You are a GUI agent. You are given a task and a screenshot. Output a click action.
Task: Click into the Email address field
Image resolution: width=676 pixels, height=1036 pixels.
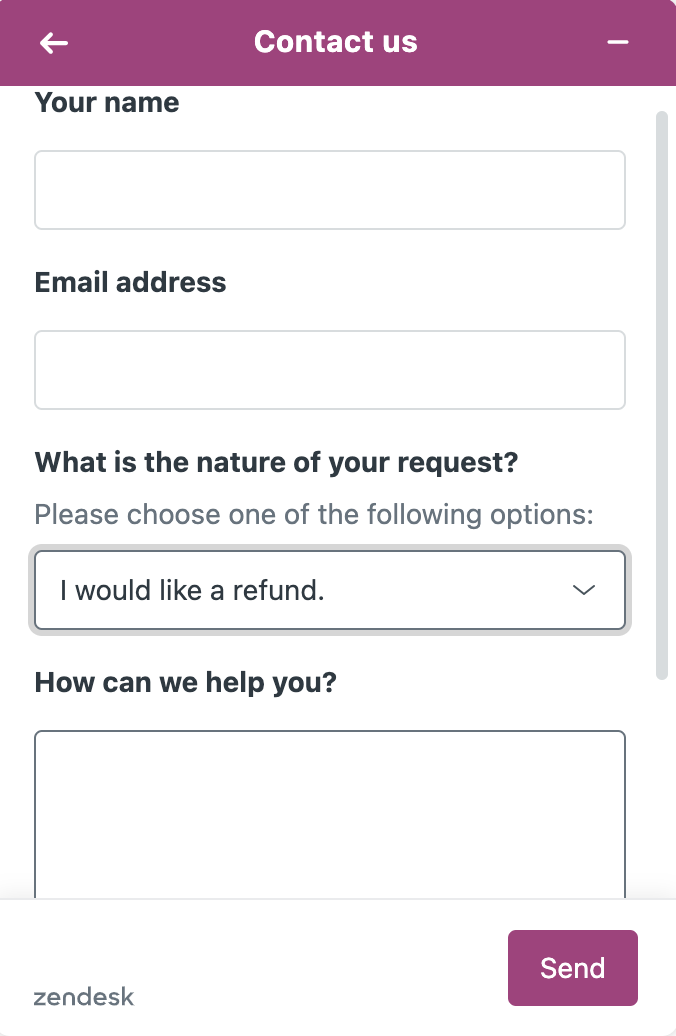coord(330,370)
